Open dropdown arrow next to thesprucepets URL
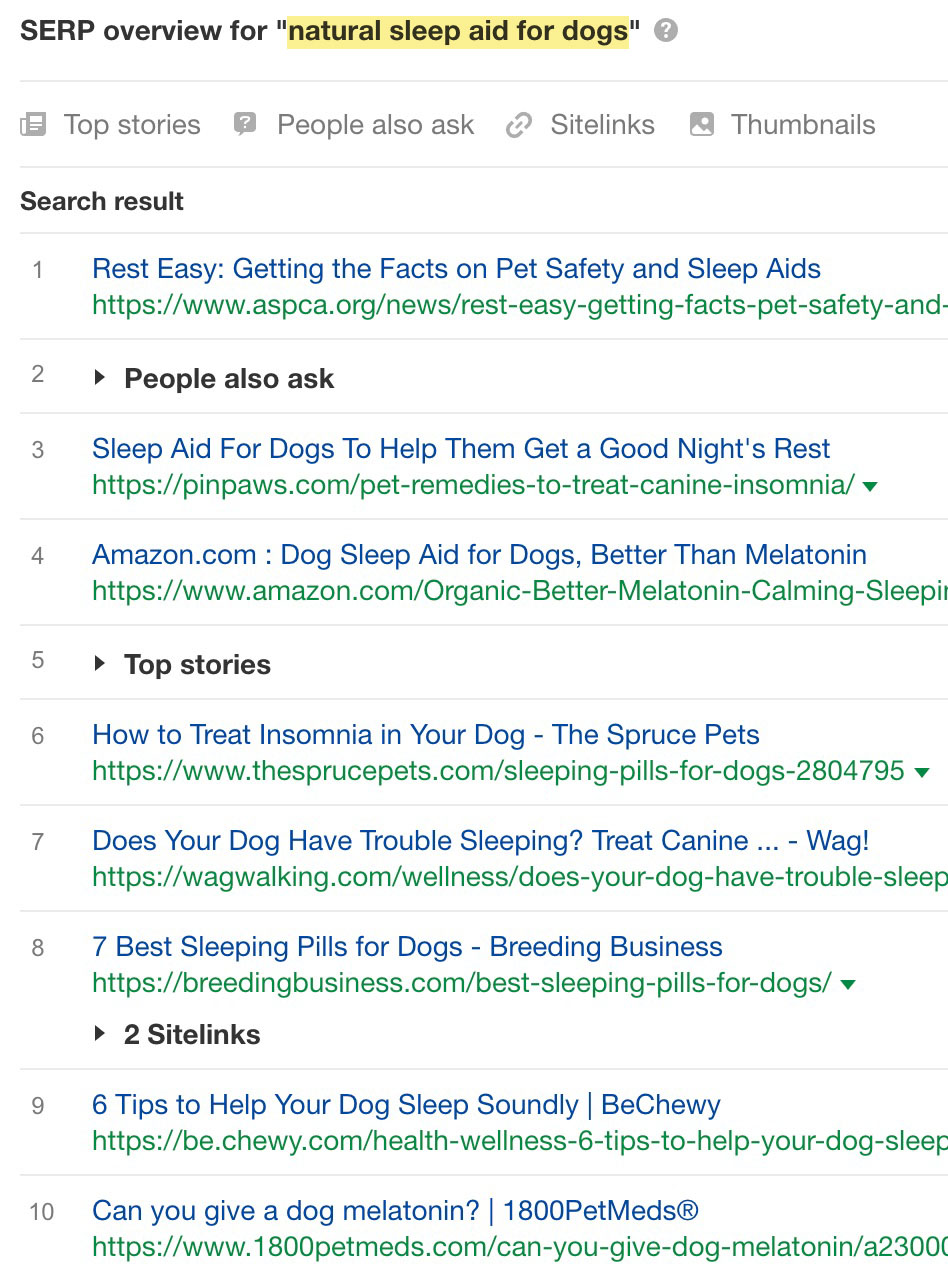This screenshot has height=1278, width=948. 922,772
